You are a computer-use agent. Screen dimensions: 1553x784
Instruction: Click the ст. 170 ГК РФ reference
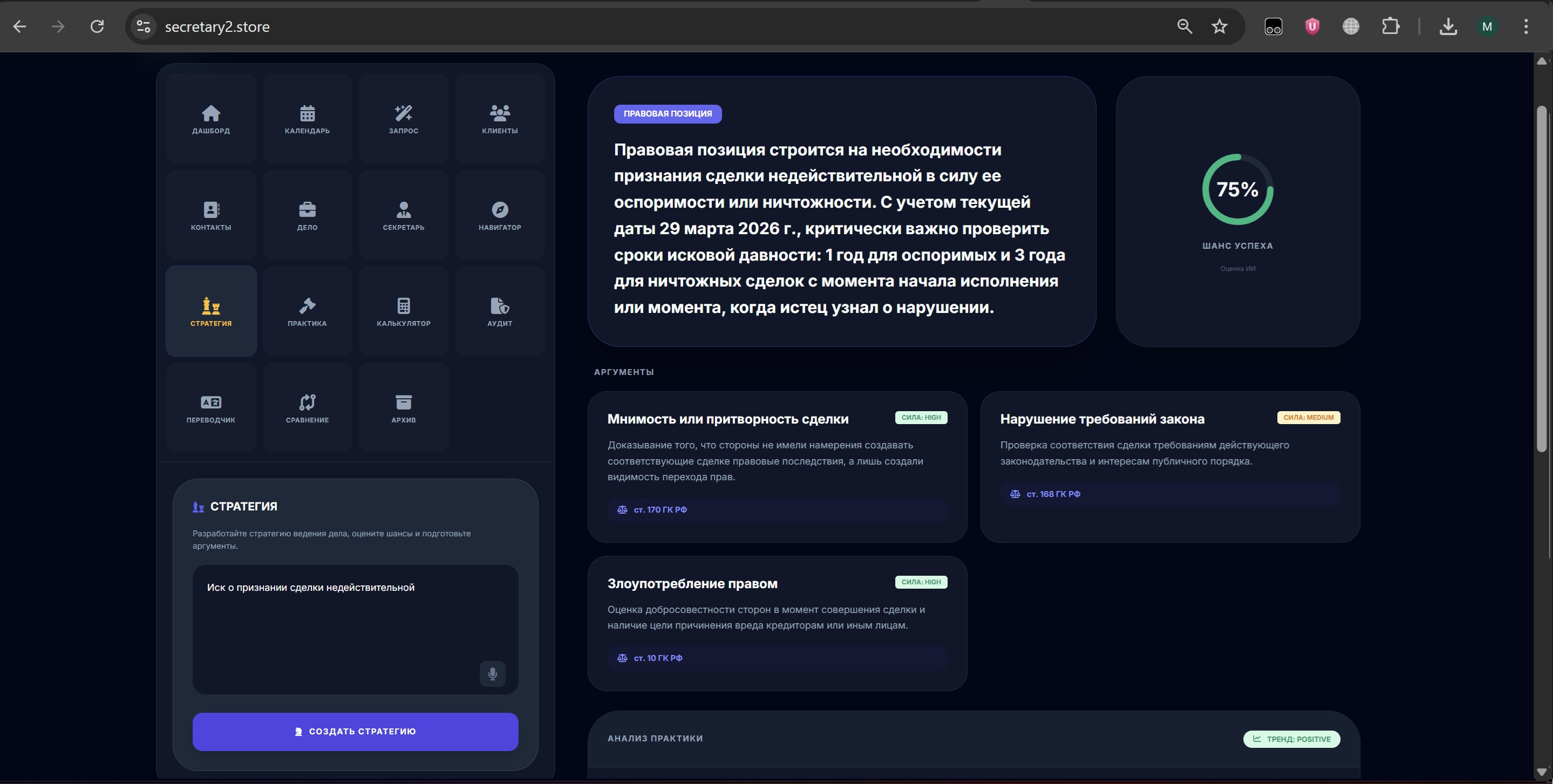pyautogui.click(x=659, y=510)
